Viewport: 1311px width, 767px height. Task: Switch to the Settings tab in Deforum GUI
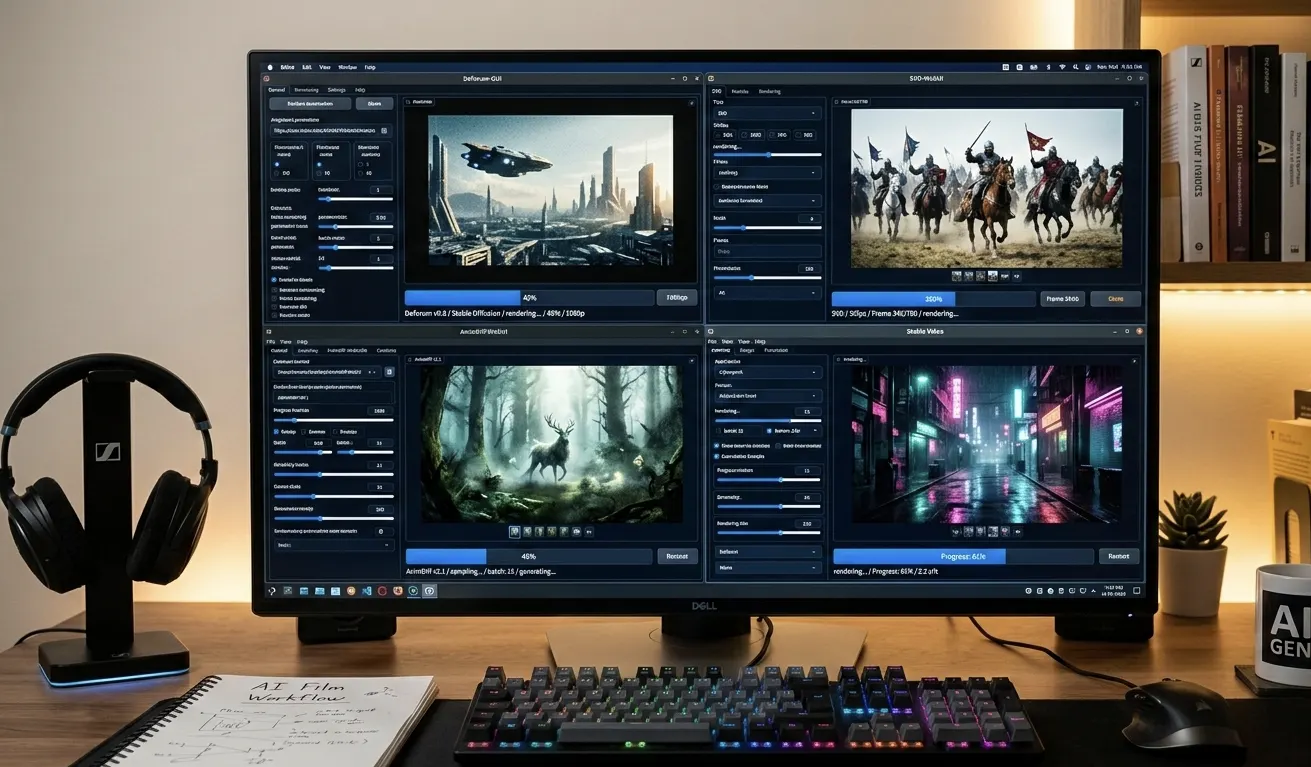click(x=335, y=90)
